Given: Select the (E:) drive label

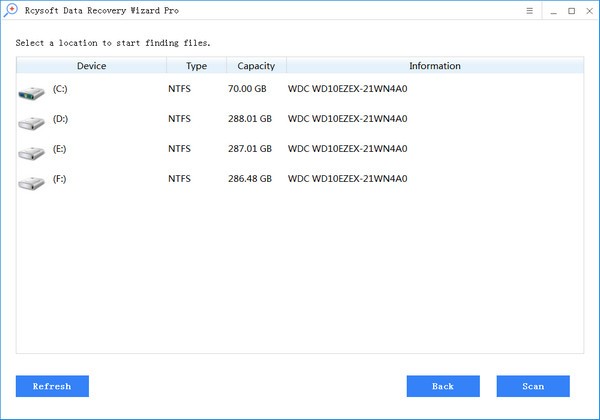Looking at the screenshot, I should point(60,148).
